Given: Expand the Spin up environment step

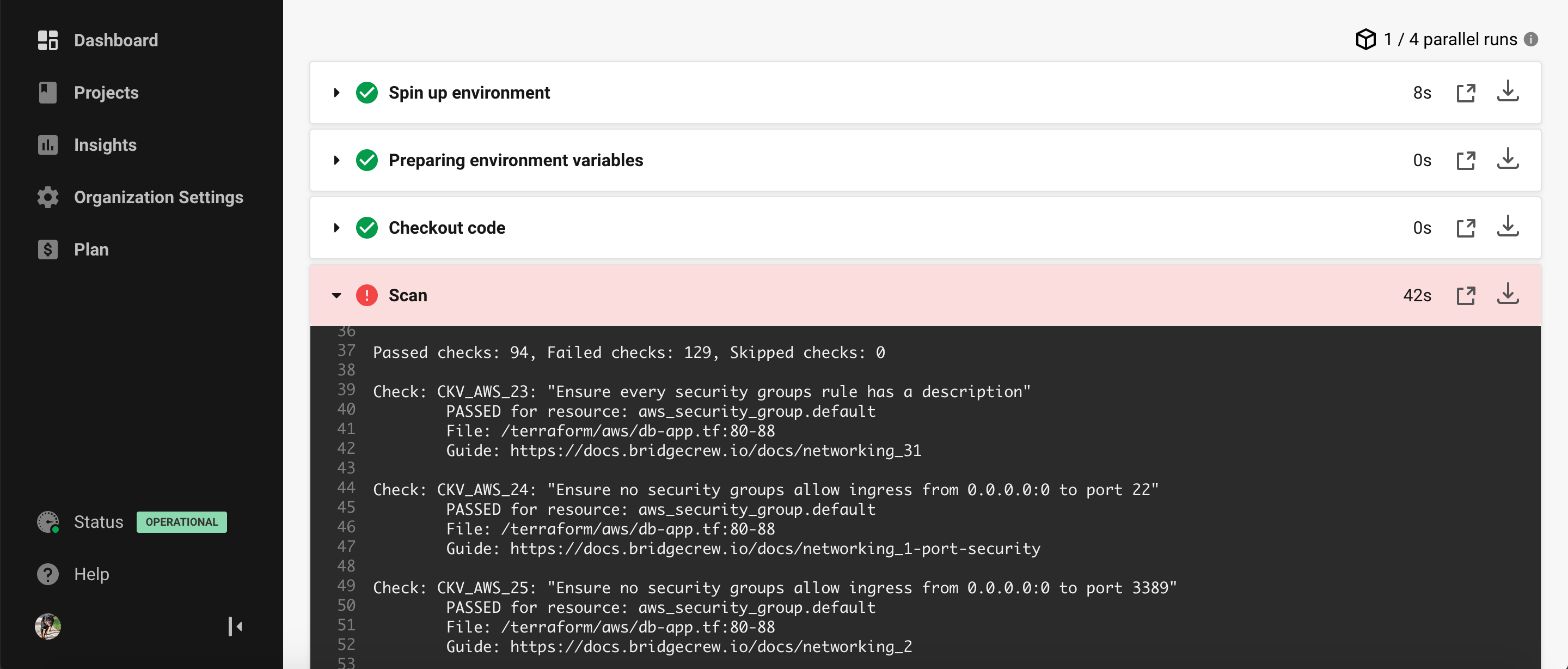Looking at the screenshot, I should coord(336,93).
